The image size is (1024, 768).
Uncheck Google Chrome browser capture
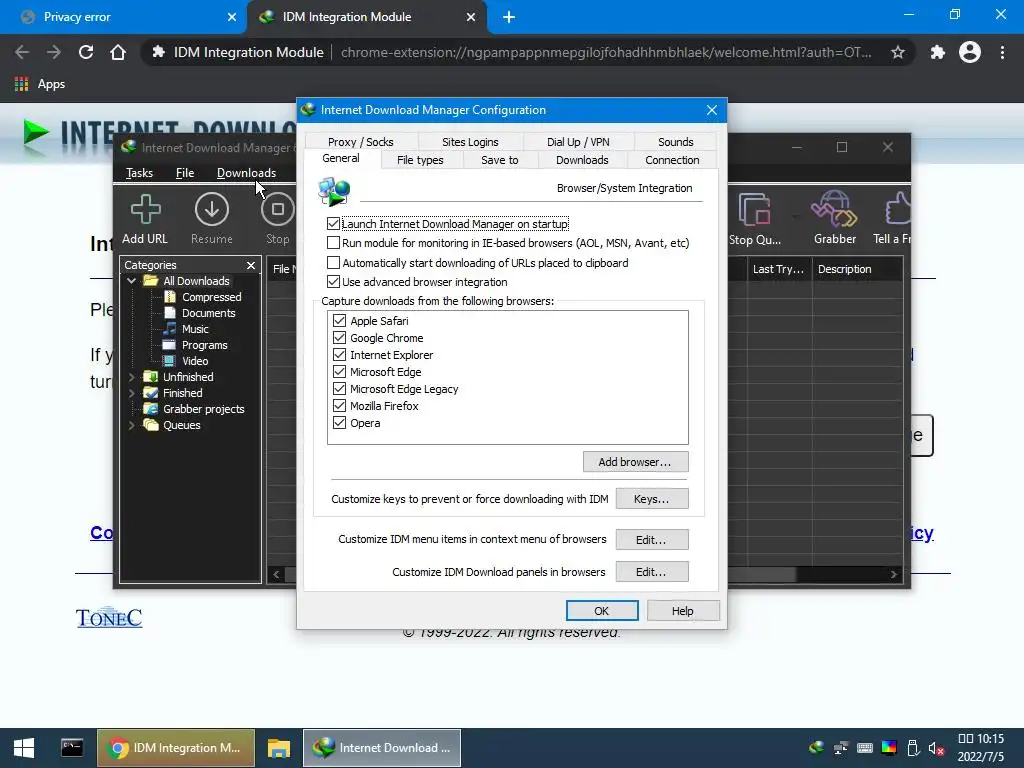click(339, 338)
